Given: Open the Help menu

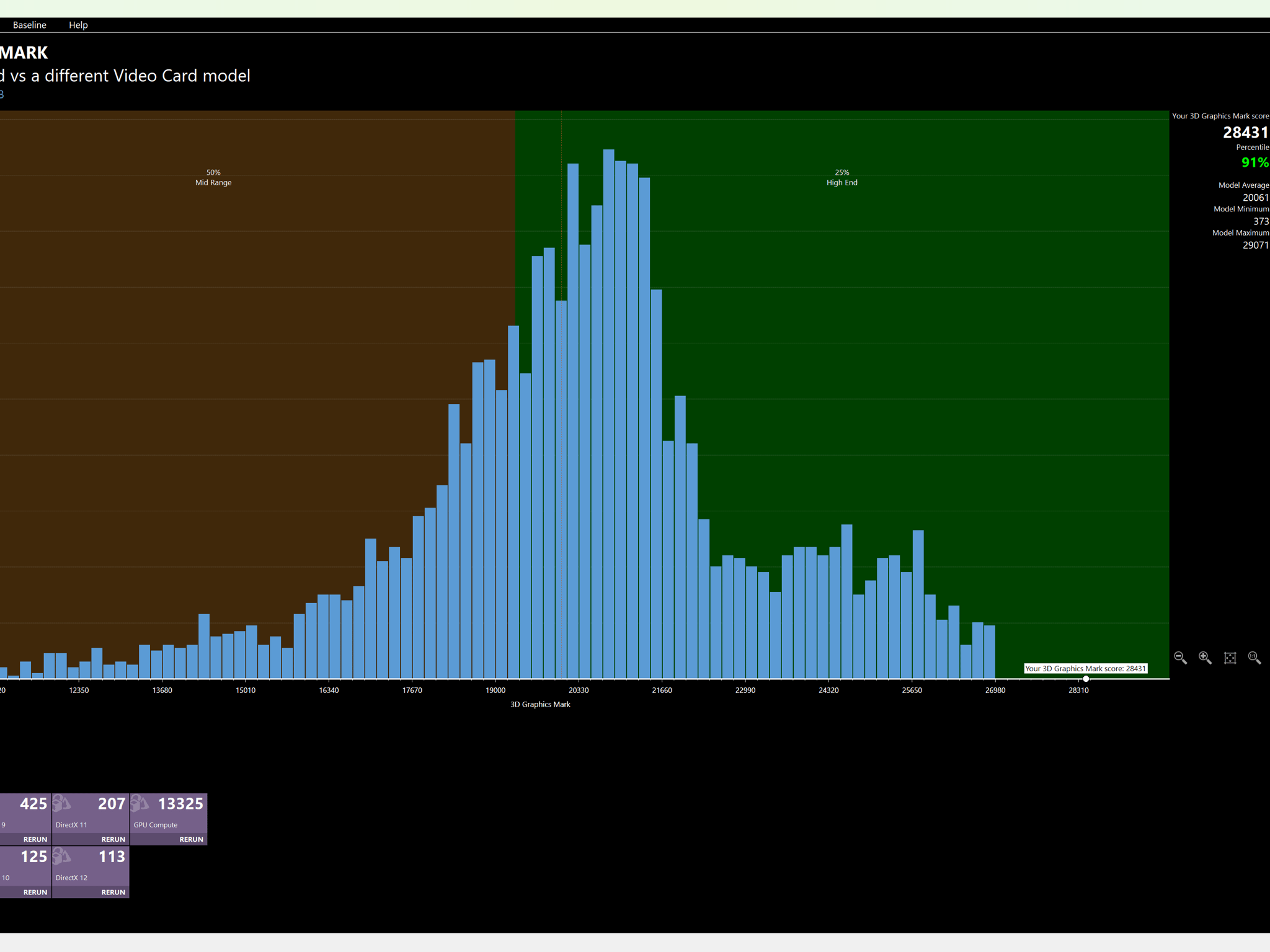Looking at the screenshot, I should [78, 25].
